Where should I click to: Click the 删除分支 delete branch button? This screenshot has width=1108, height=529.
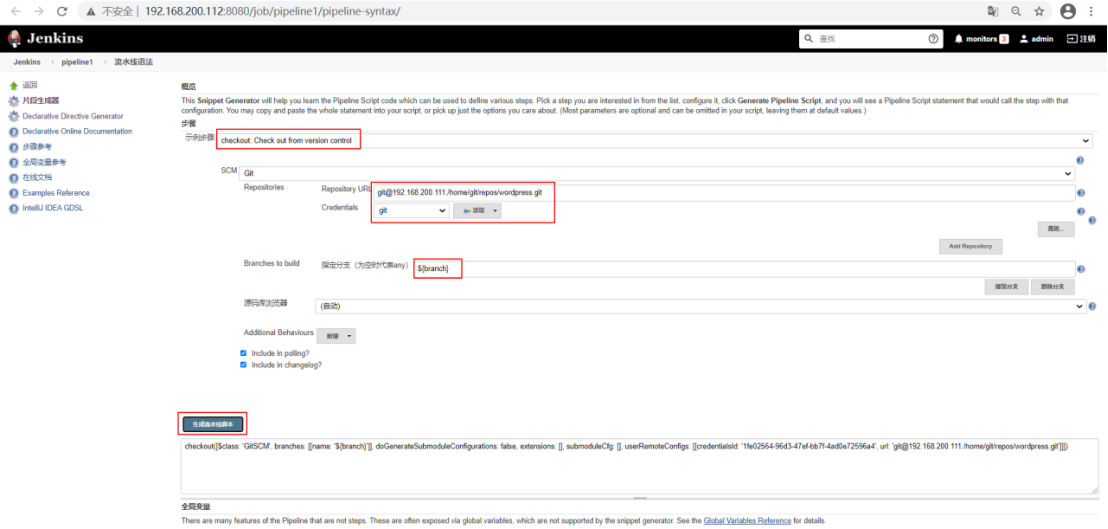[x=1053, y=287]
